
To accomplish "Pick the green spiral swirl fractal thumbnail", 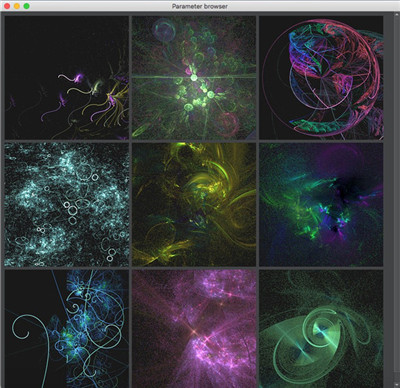I will click(x=321, y=329).
